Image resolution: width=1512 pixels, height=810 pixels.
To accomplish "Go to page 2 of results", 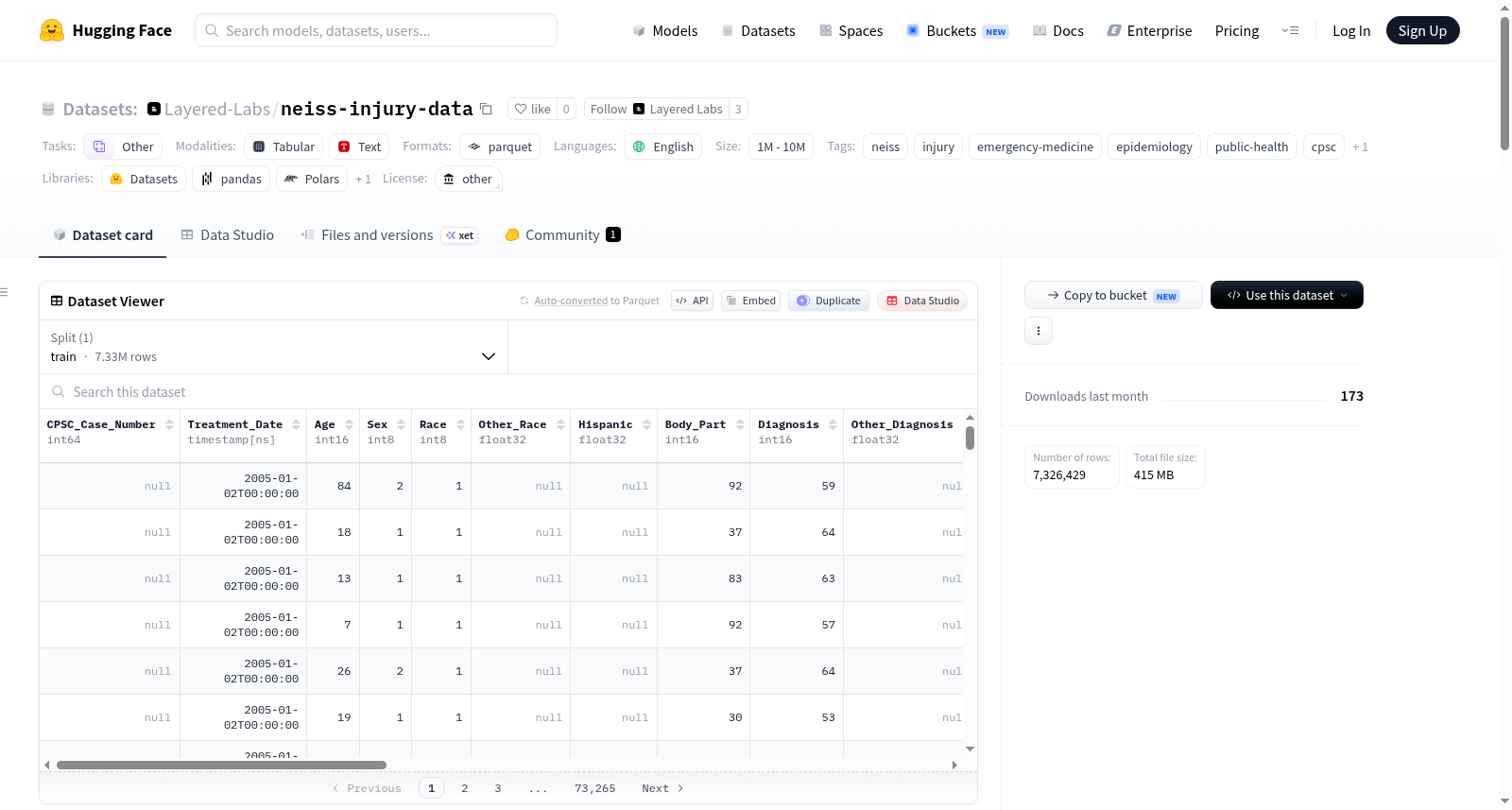I will coord(465,788).
